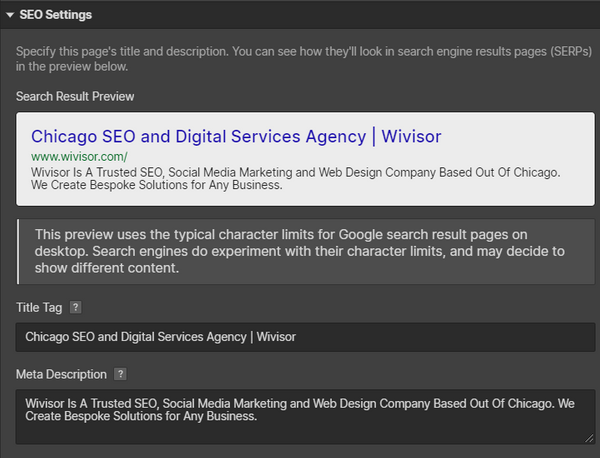The width and height of the screenshot is (600, 458).
Task: Click the preview description starting 'Wivisor Is A Trusted SEO'
Action: pyautogui.click(x=295, y=179)
